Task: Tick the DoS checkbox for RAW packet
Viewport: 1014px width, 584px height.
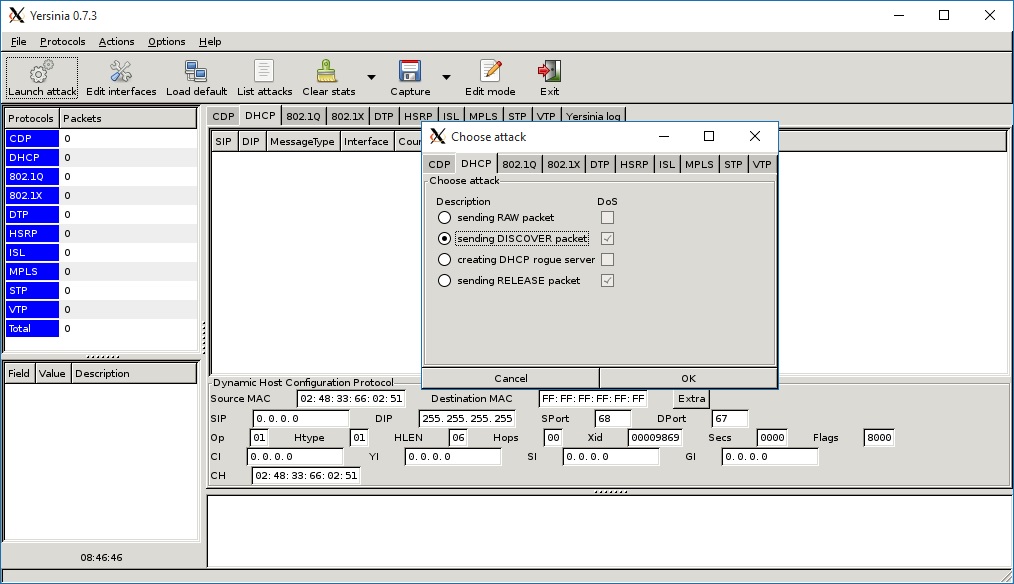Action: tap(607, 218)
